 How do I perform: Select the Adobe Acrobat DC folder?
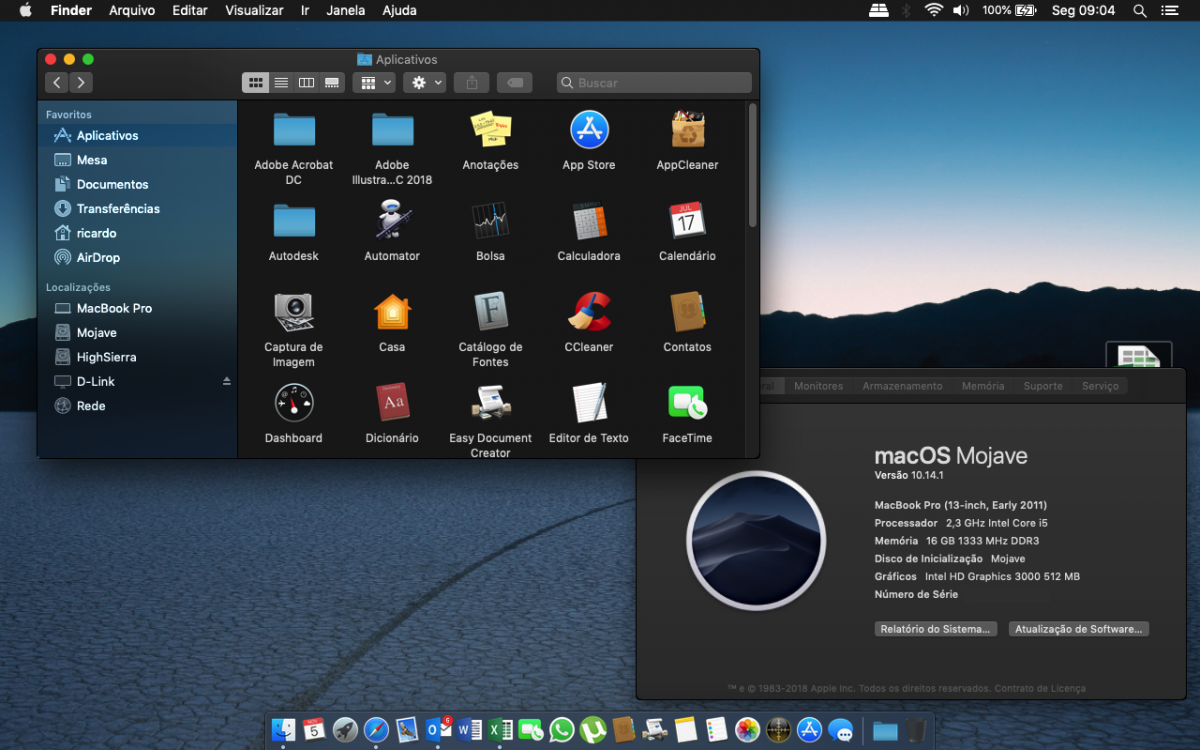tap(294, 129)
